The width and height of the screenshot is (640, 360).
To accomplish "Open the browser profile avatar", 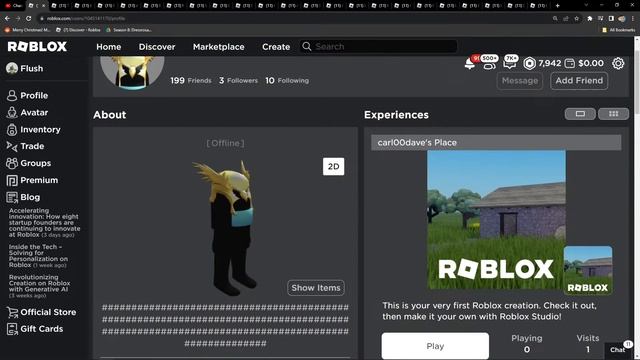I will [x=622, y=18].
